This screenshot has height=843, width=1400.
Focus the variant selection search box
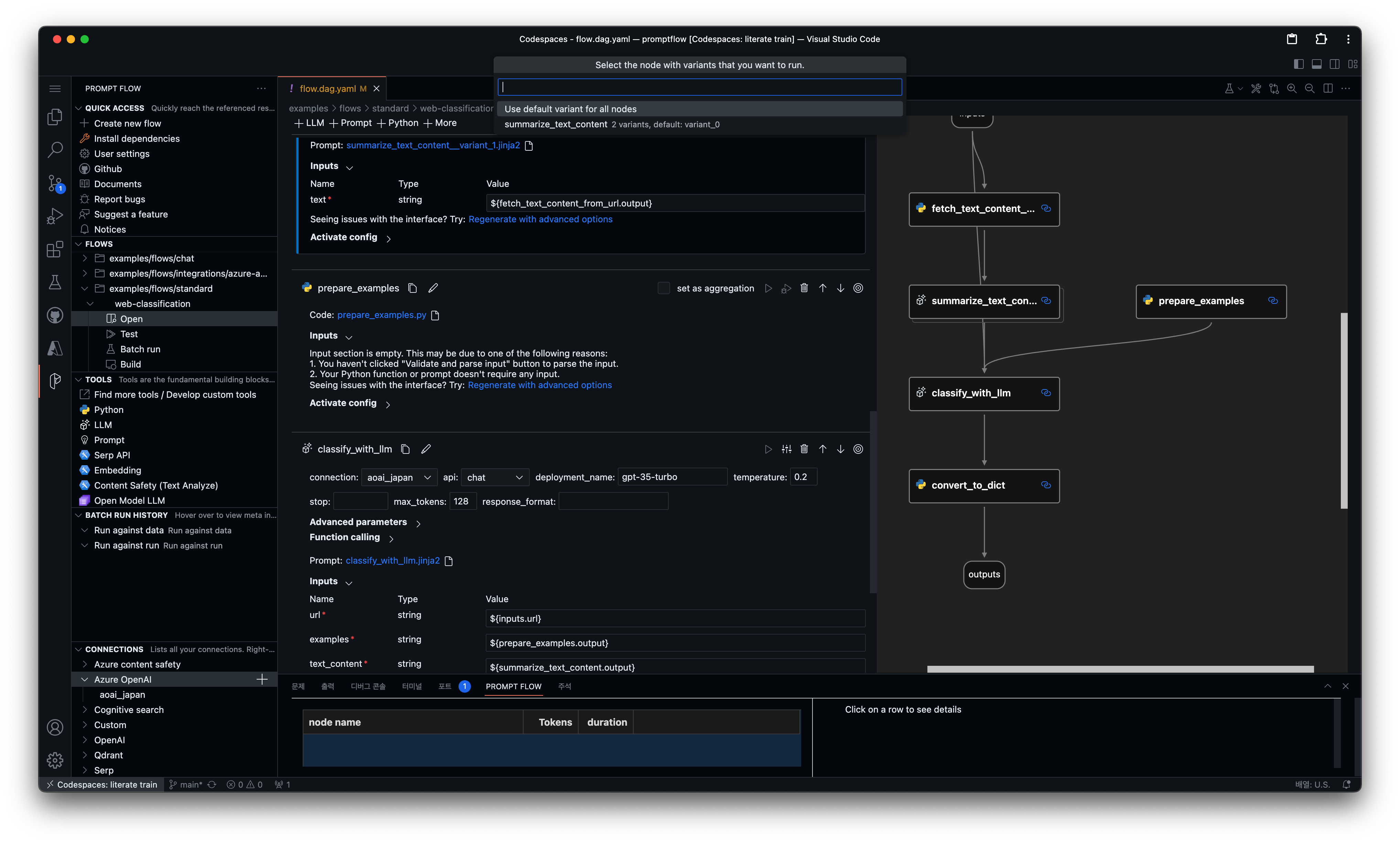coord(699,87)
